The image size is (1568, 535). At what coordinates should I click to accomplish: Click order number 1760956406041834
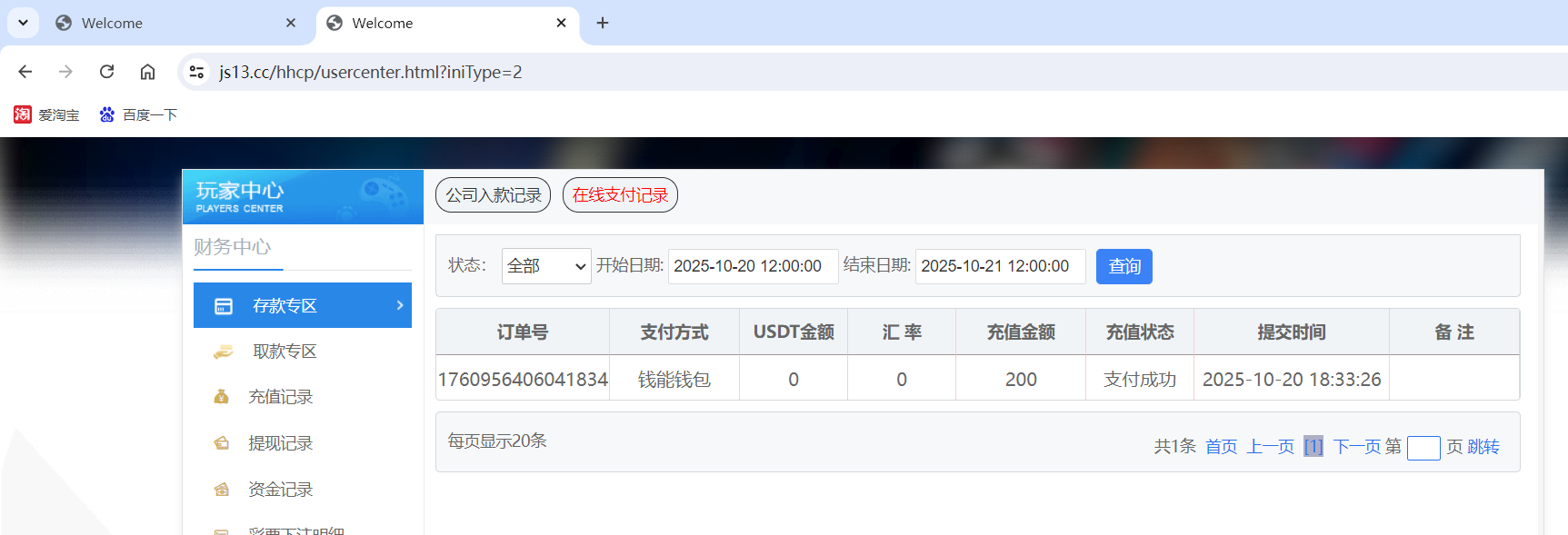point(523,380)
